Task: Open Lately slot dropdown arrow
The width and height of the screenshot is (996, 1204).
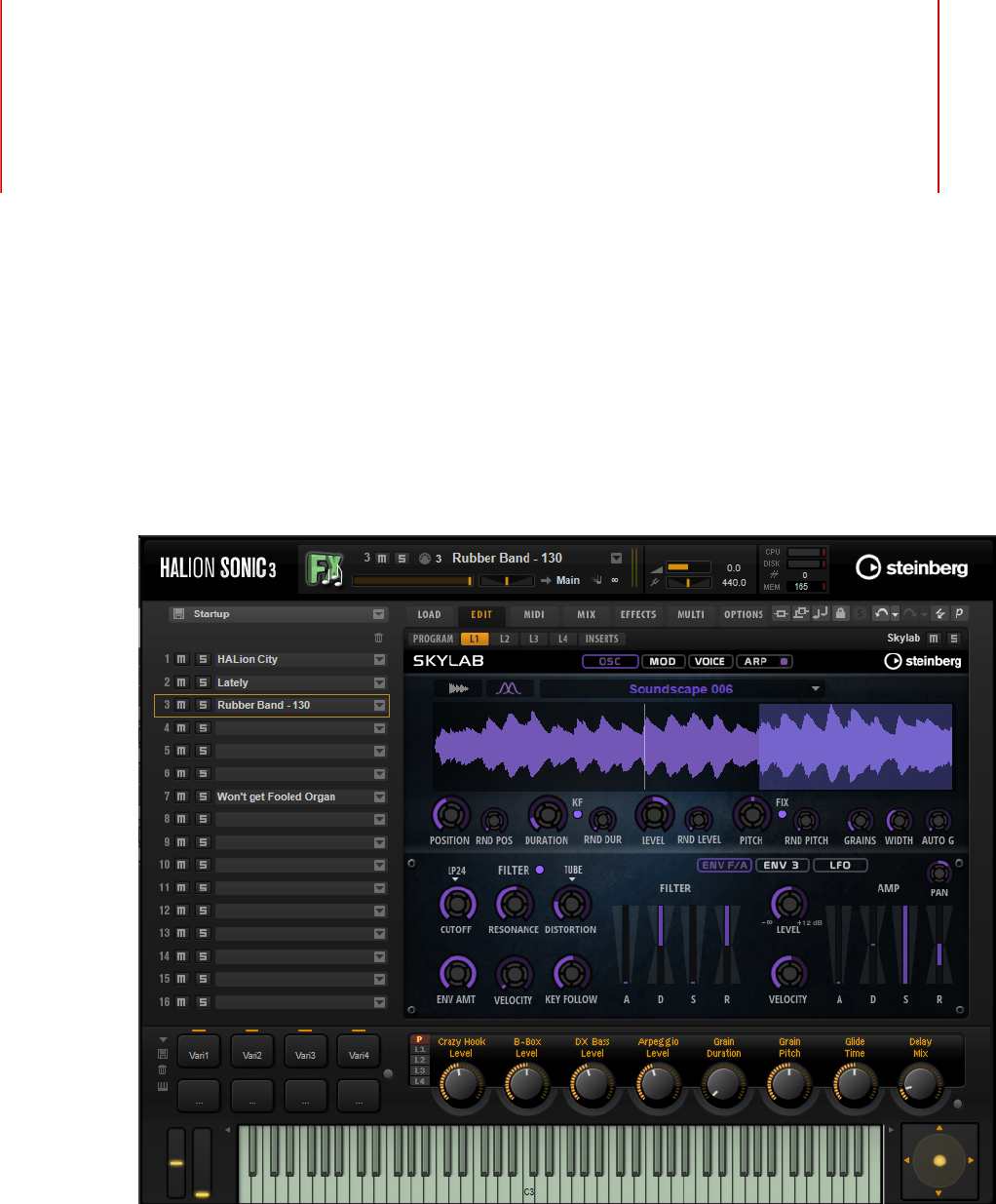Action: 380,682
